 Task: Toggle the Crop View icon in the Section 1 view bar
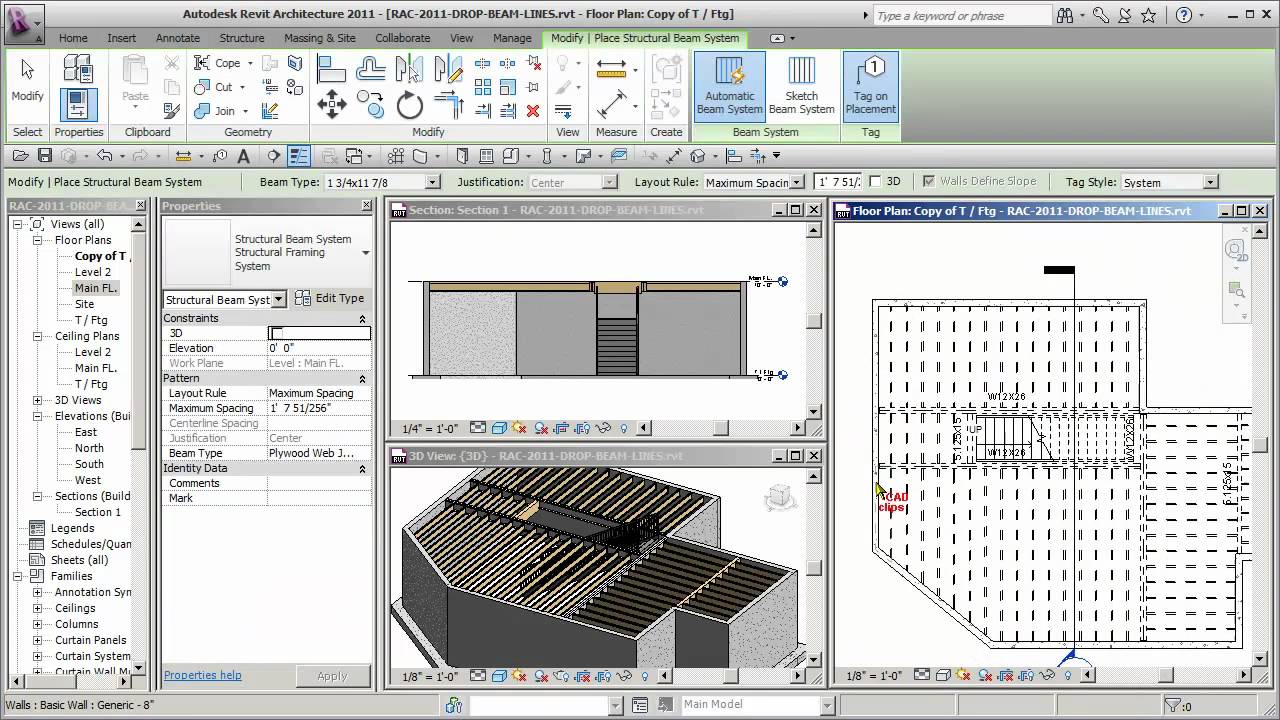pyautogui.click(x=561, y=428)
